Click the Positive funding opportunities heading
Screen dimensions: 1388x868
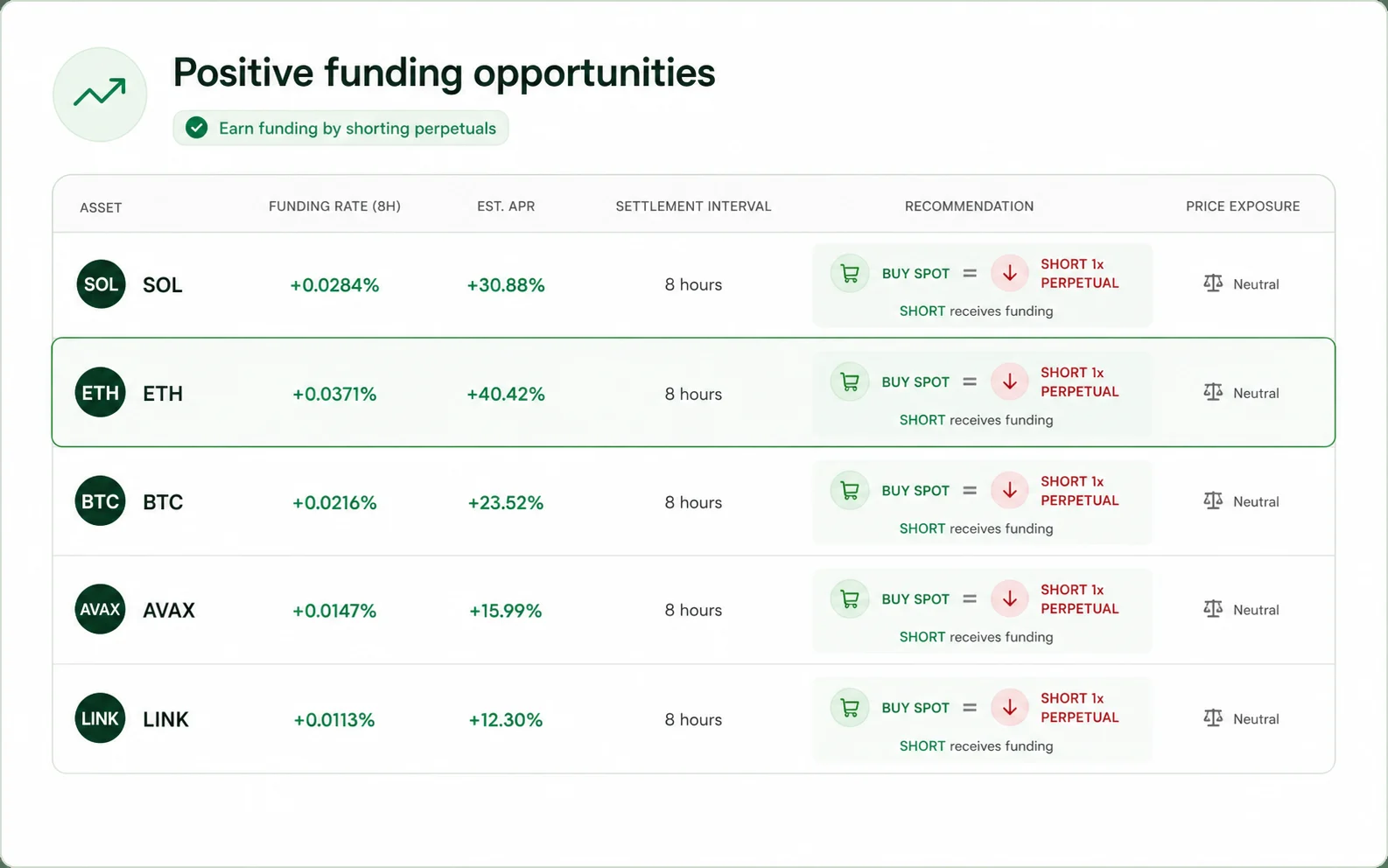pyautogui.click(x=444, y=73)
